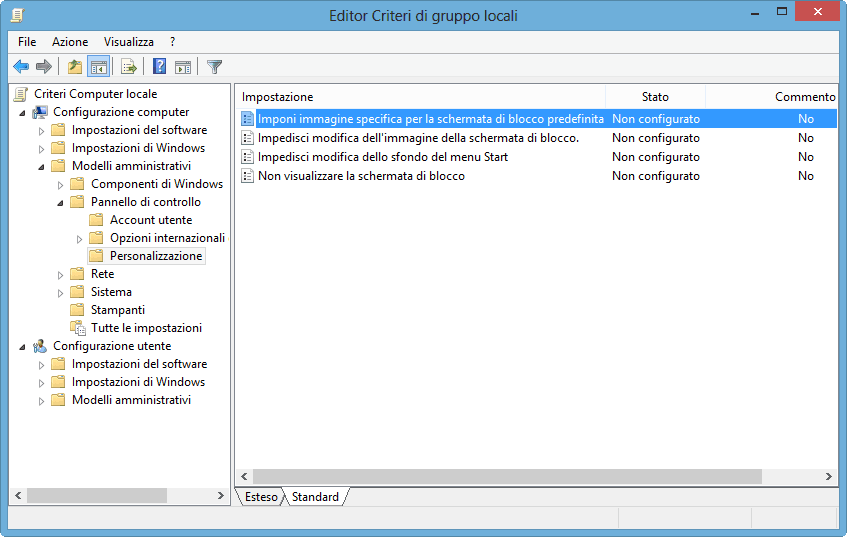The image size is (847, 537).
Task: Click the Tutte le impostazioni icon
Action: pyautogui.click(x=78, y=328)
